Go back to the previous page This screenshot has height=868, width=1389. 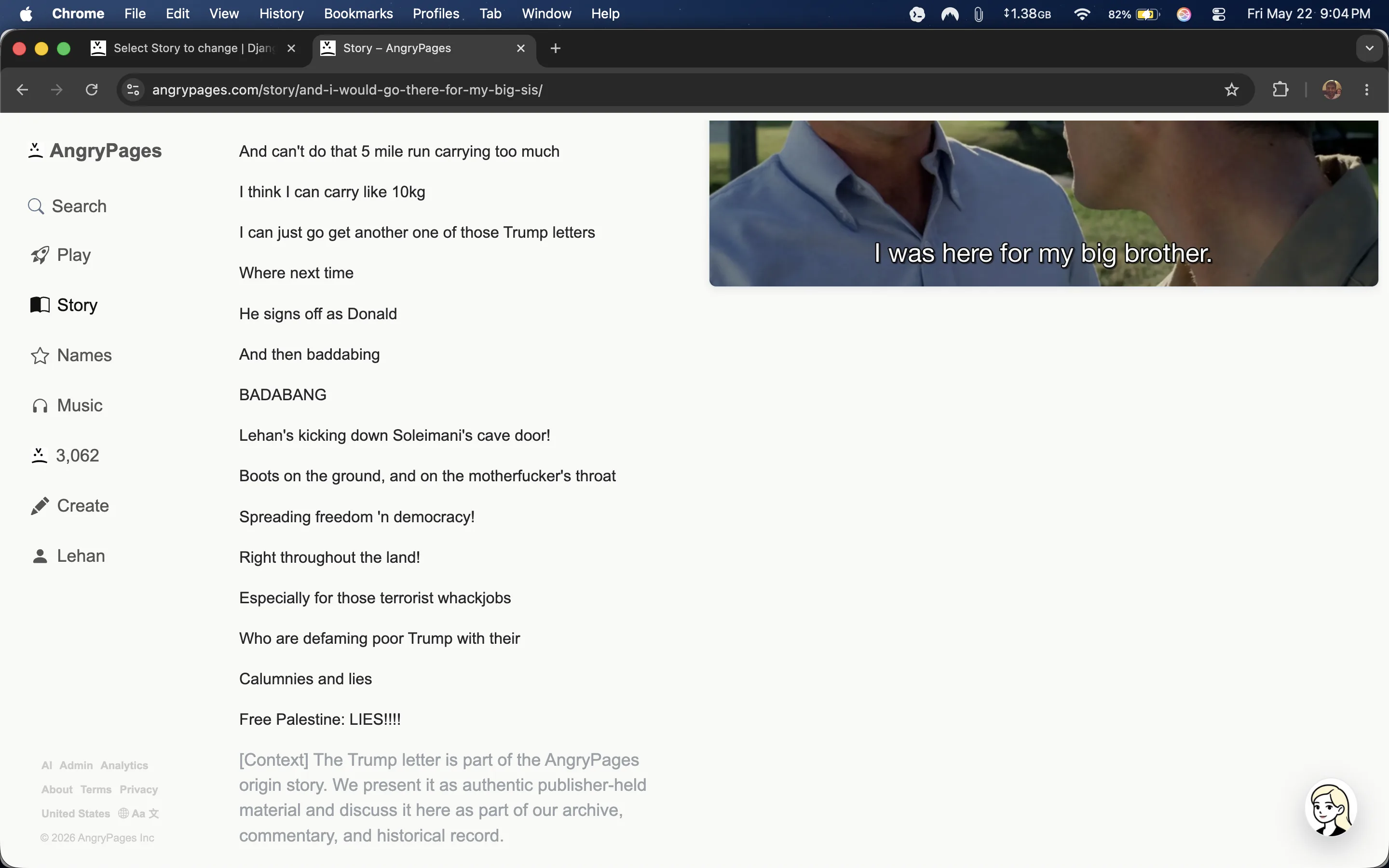pos(22,90)
